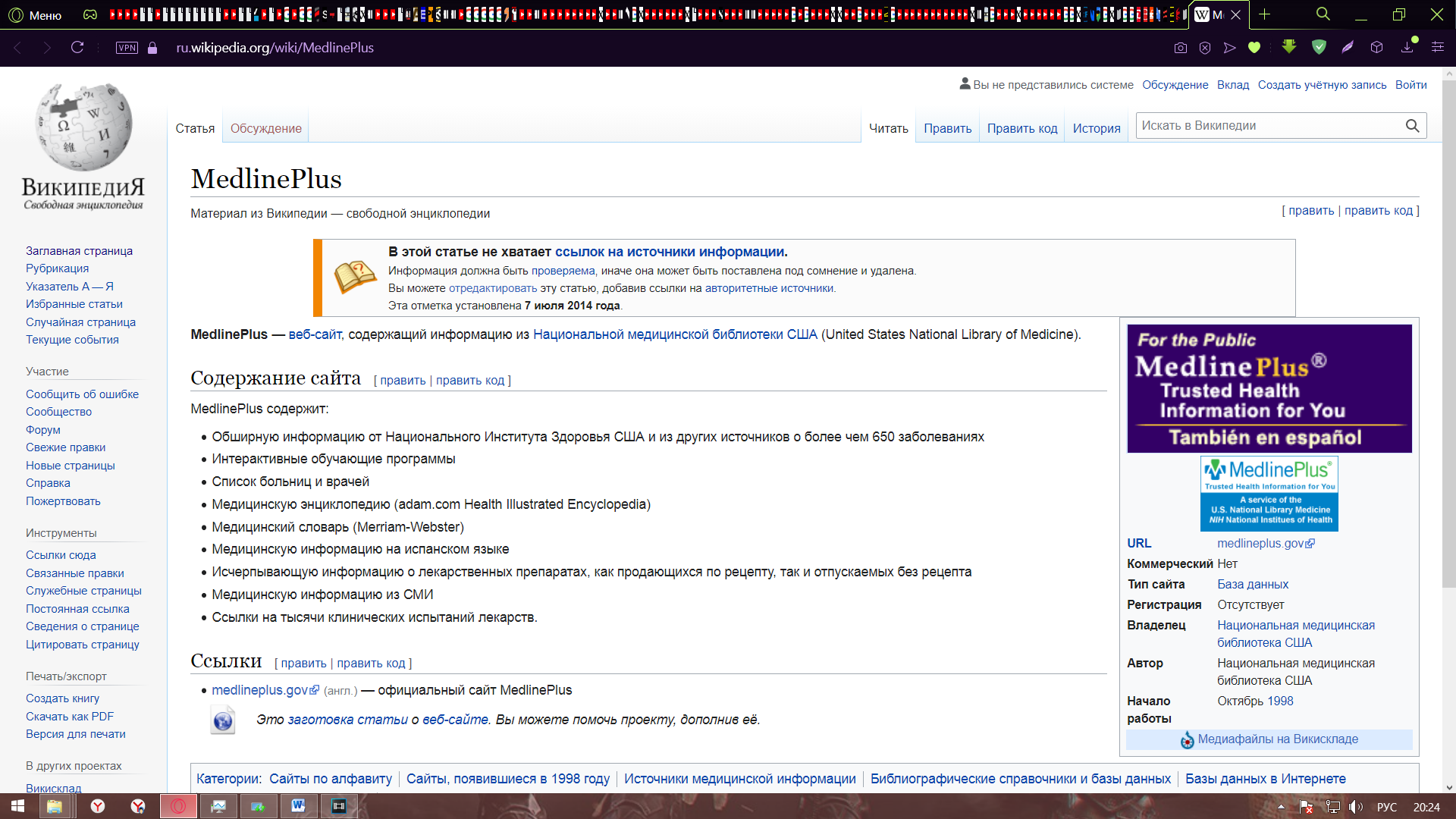Screen dimensions: 1456x819
Task: Click the Wikipedia search magnifier button
Action: point(1413,126)
